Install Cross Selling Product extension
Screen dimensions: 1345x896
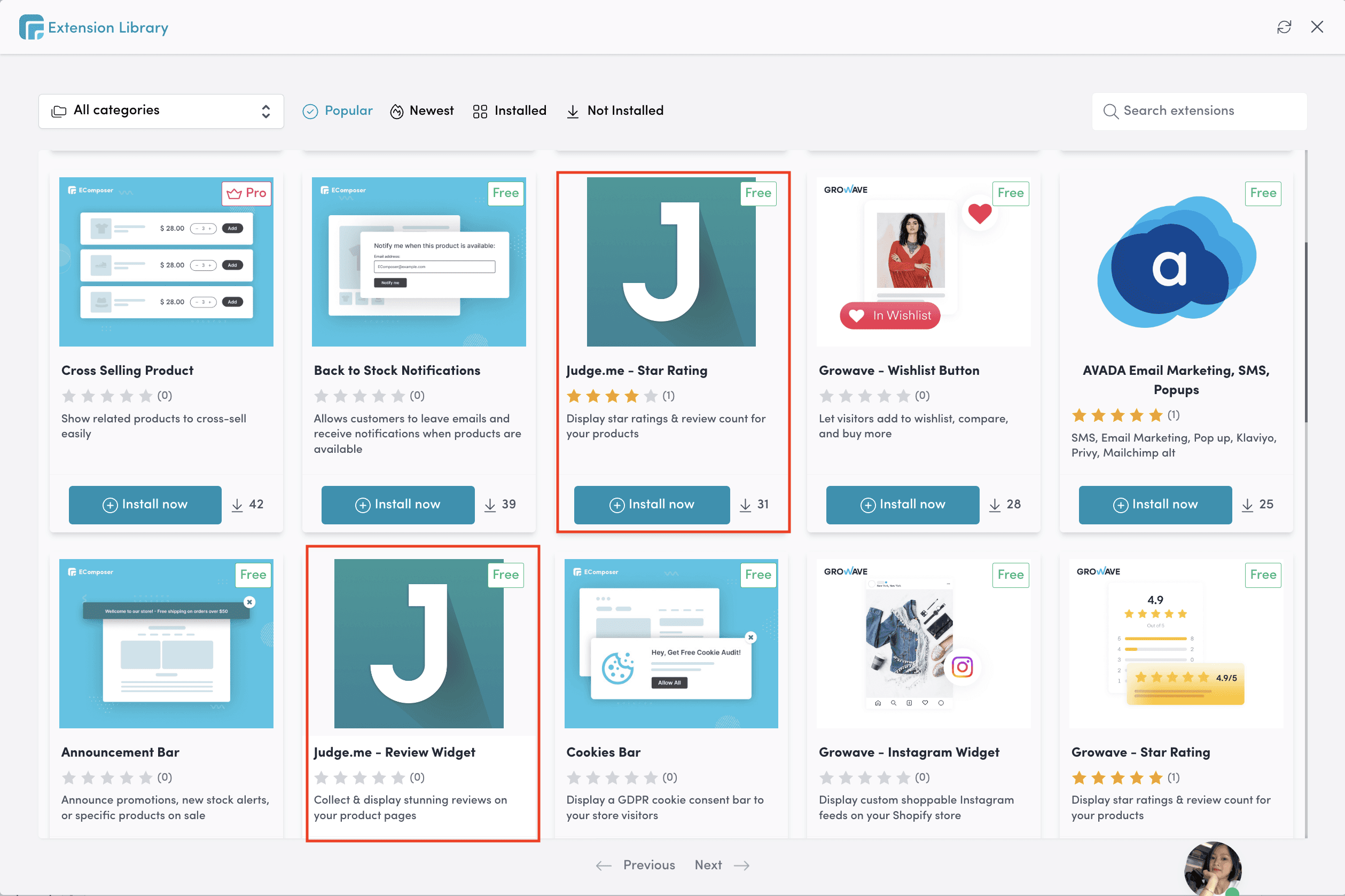coord(145,505)
